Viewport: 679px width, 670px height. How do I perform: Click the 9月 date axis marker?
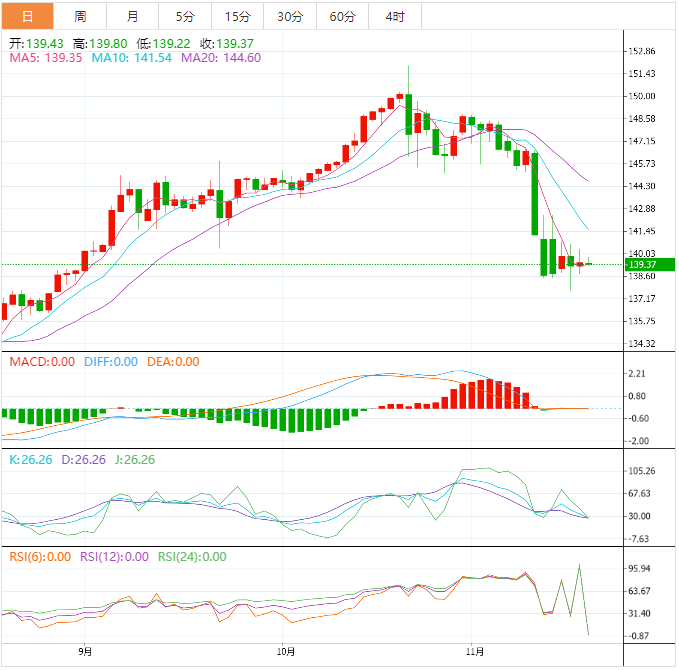click(x=89, y=652)
